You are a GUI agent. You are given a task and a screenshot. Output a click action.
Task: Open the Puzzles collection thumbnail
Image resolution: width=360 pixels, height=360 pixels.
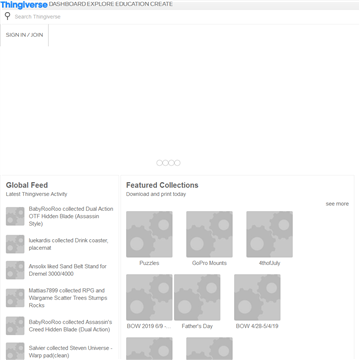coord(149,234)
